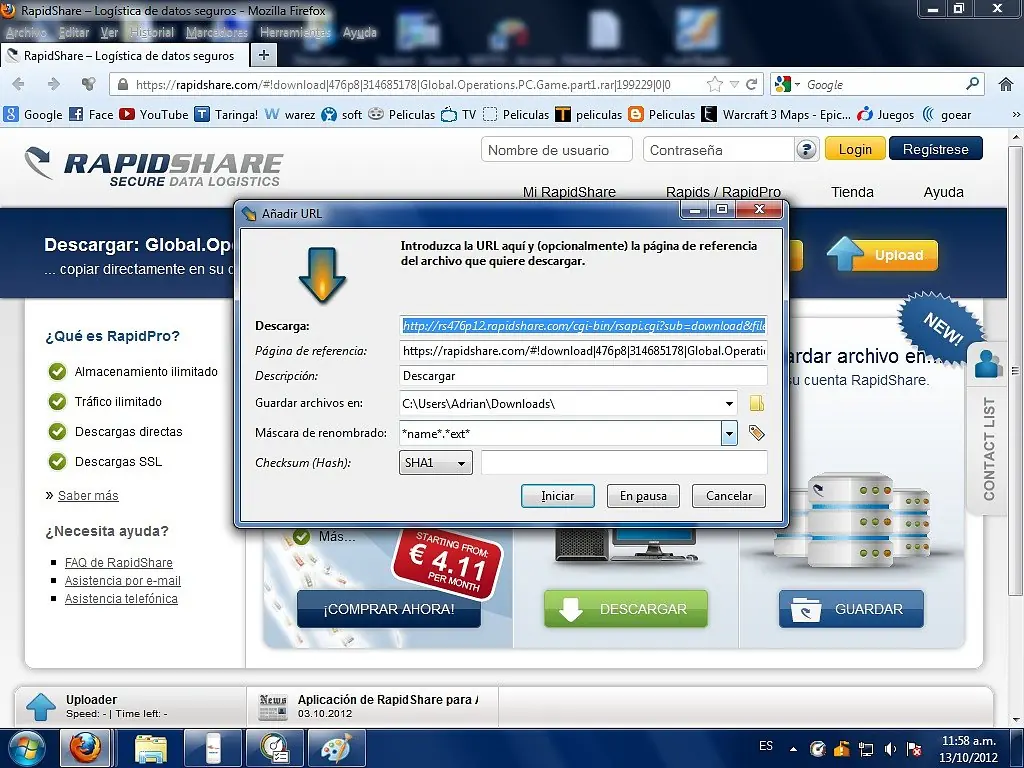Open the Marcadores menu

click(217, 32)
